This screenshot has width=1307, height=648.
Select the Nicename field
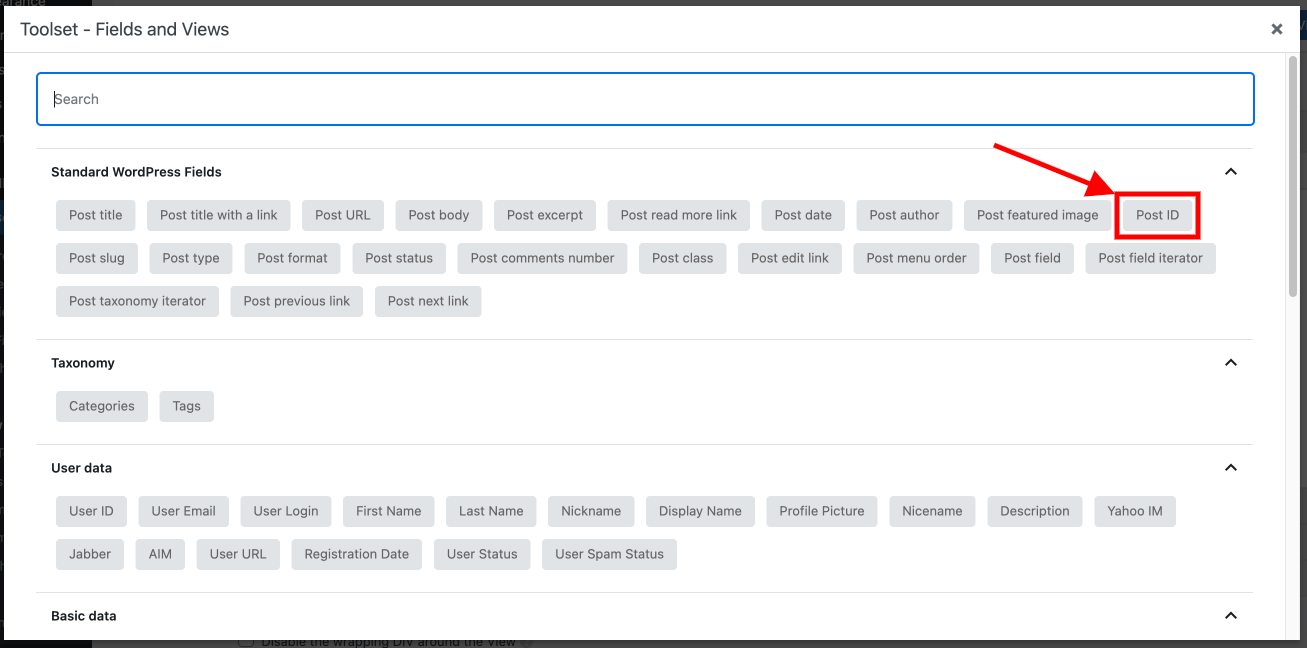coord(932,511)
